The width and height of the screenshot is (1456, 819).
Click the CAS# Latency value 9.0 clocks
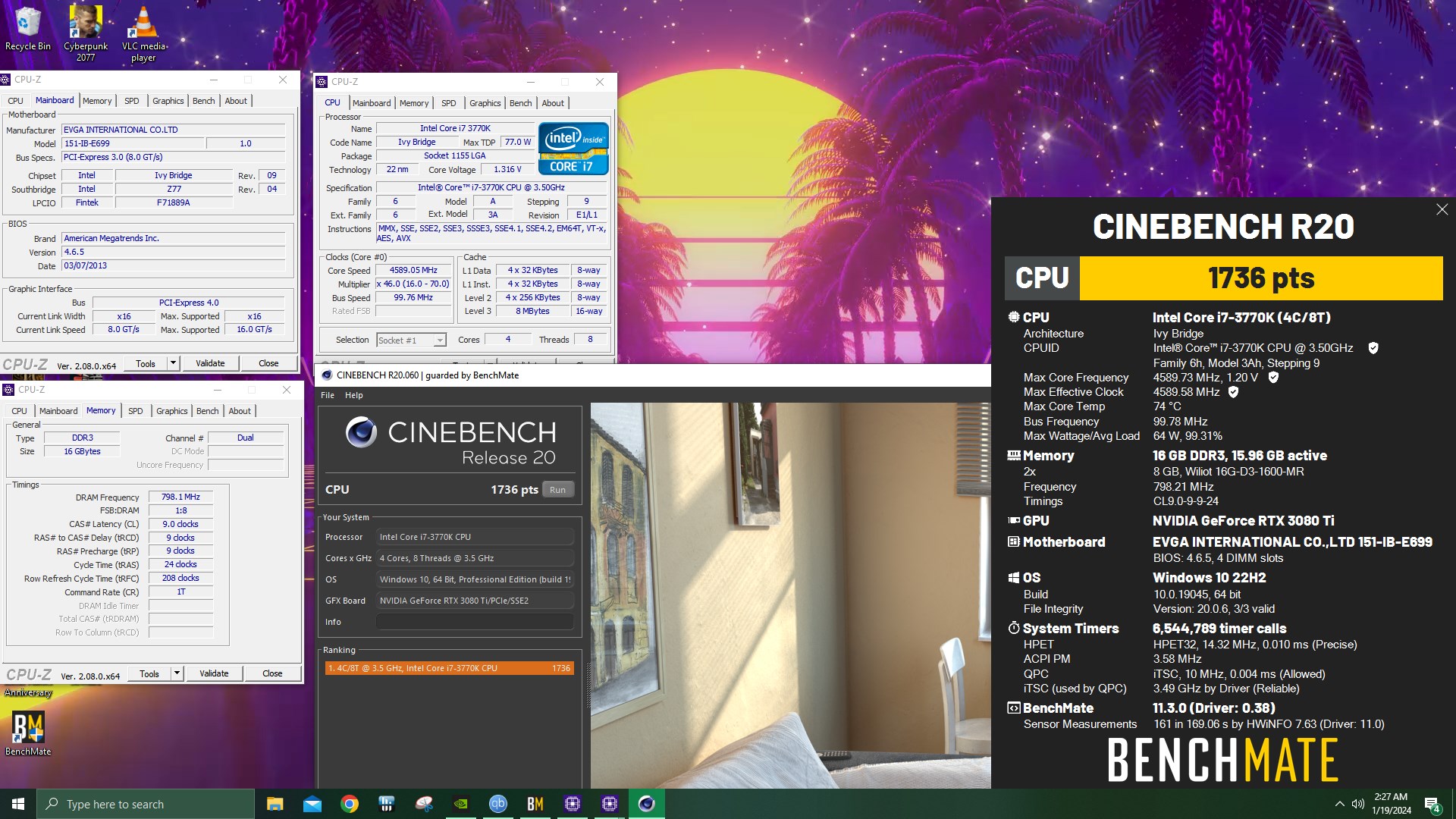(x=180, y=524)
